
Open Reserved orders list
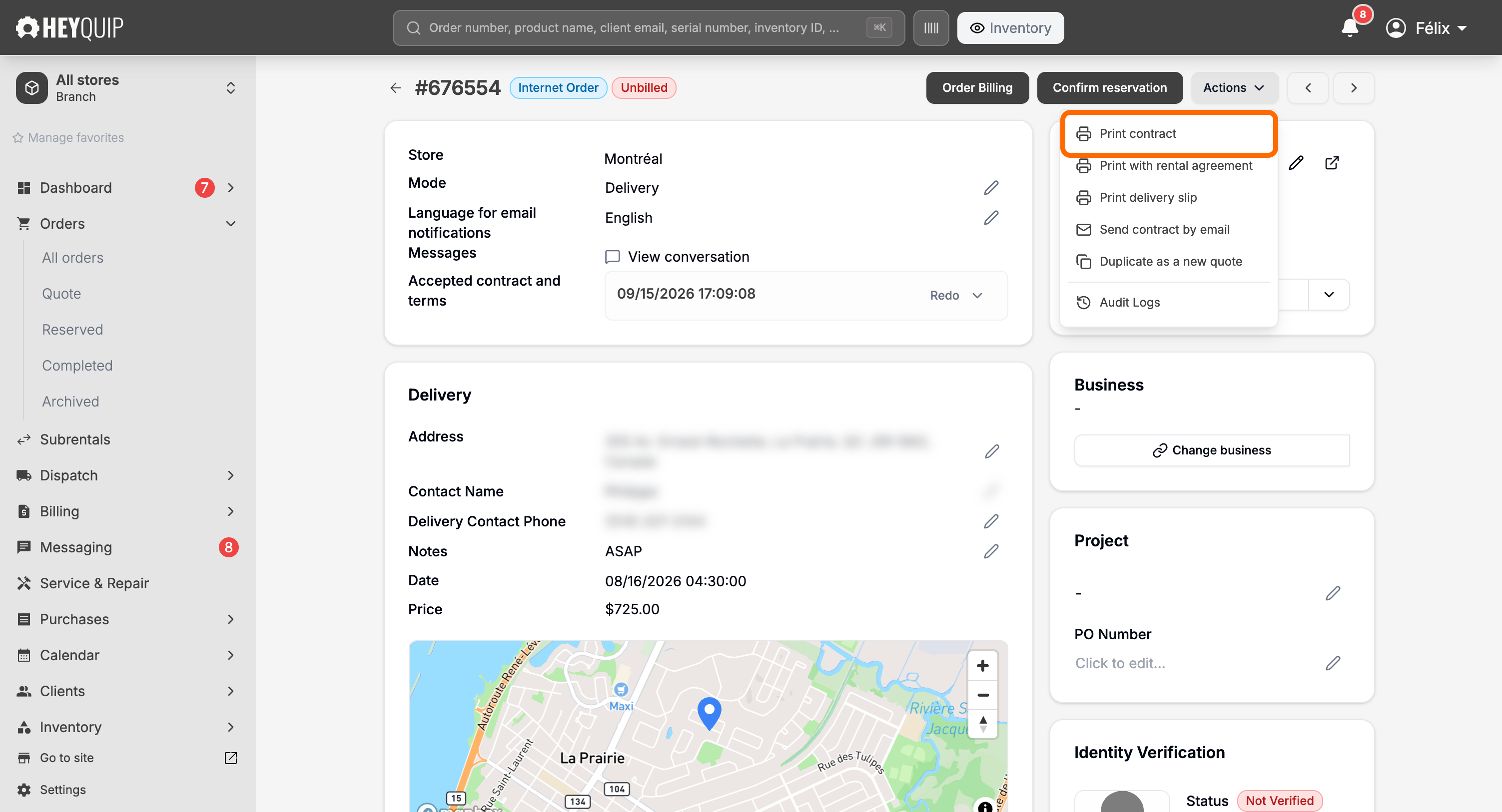72,330
